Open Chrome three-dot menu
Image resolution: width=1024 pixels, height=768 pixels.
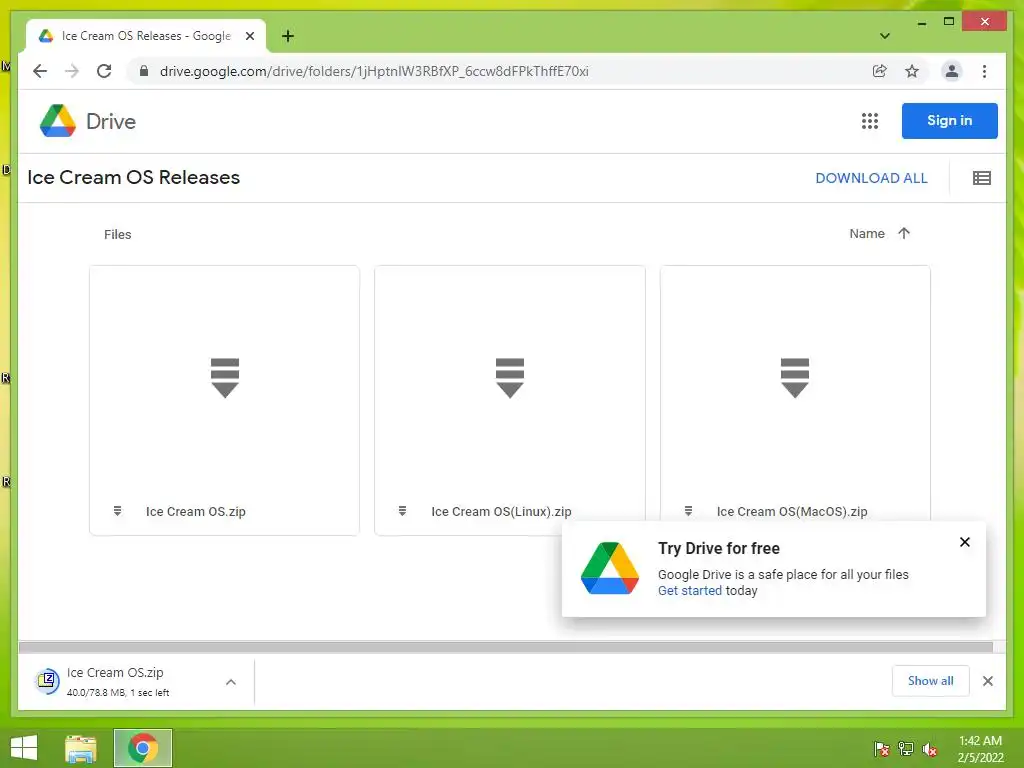point(984,71)
